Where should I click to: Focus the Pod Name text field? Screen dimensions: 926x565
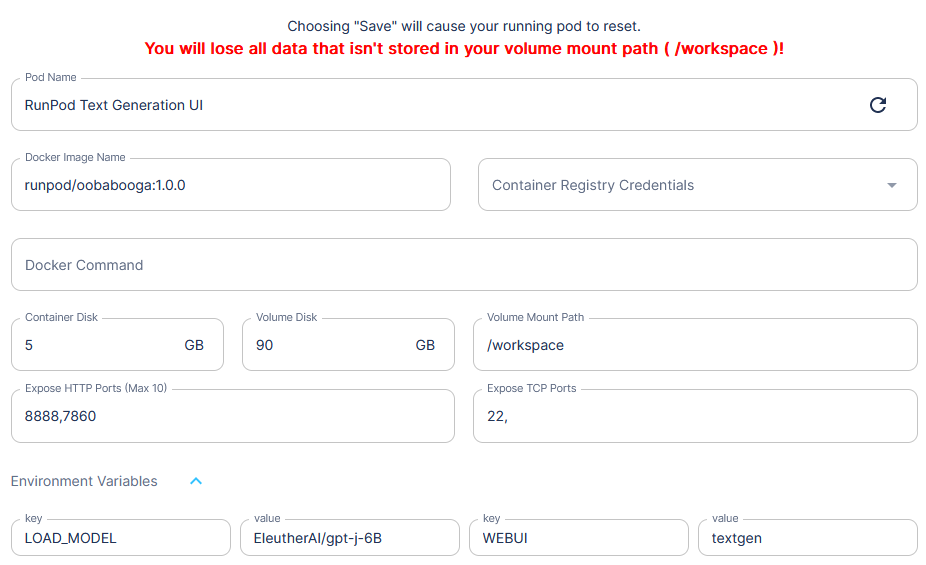click(x=430, y=105)
